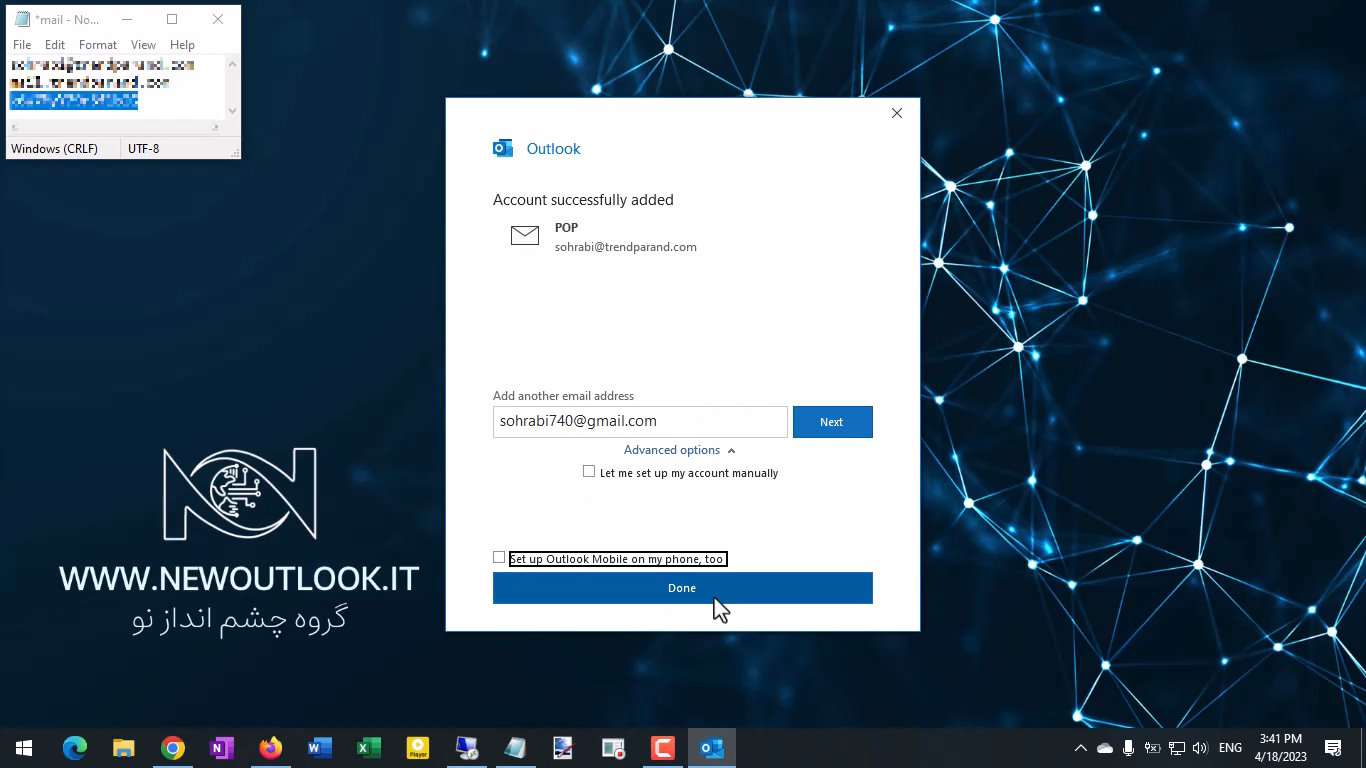Open the yellow Player app in taskbar

click(x=418, y=748)
